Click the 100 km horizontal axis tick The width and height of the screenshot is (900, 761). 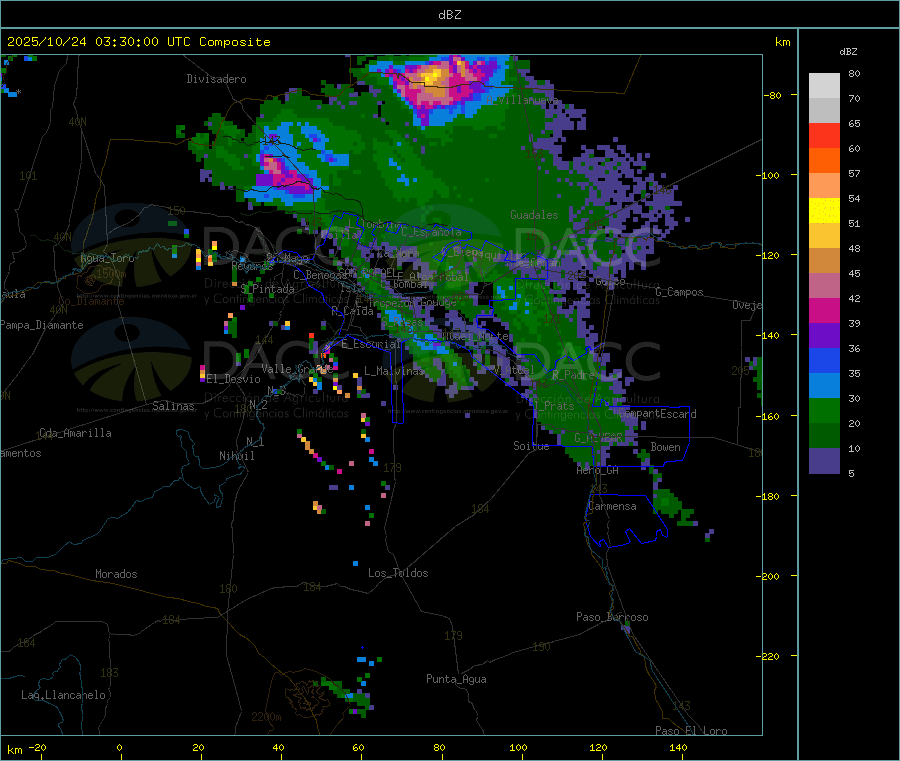point(518,747)
